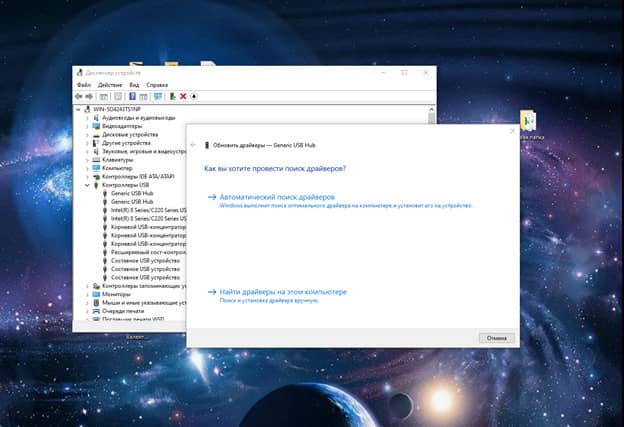This screenshot has height=427, width=624.
Task: Open the folder icon on the desktop
Action: (528, 121)
